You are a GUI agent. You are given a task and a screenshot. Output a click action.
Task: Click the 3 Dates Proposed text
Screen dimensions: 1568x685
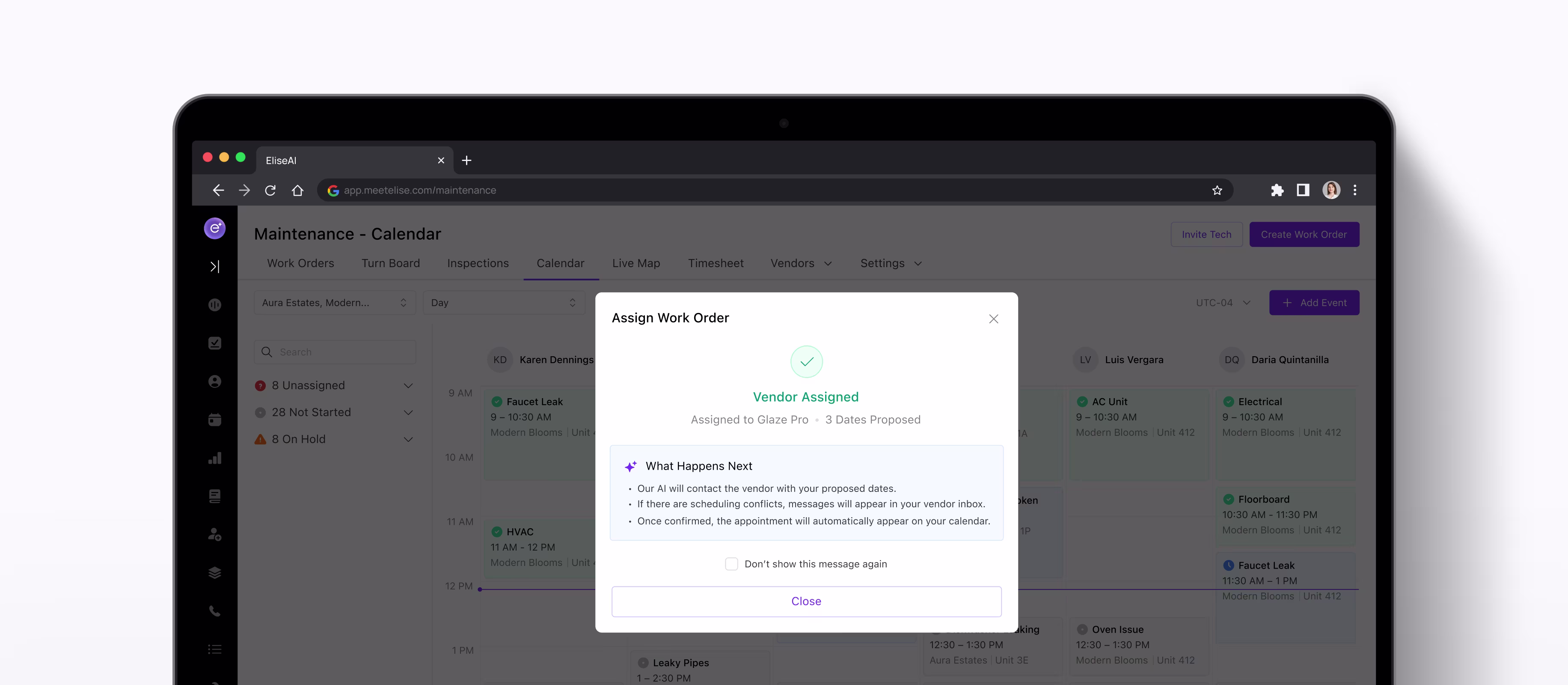click(872, 420)
